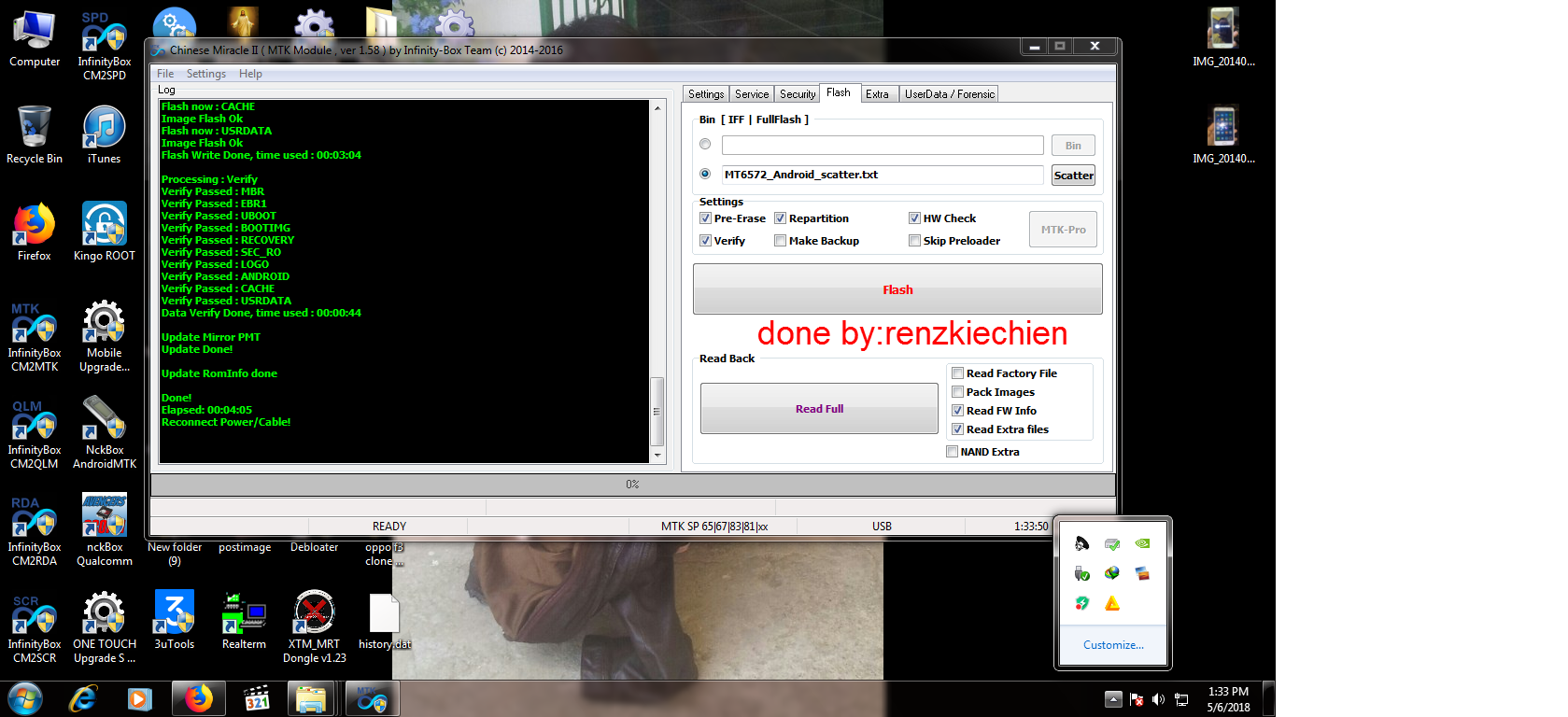This screenshot has height=717, width=1568.
Task: Click the Bin browse button
Action: 1073,146
